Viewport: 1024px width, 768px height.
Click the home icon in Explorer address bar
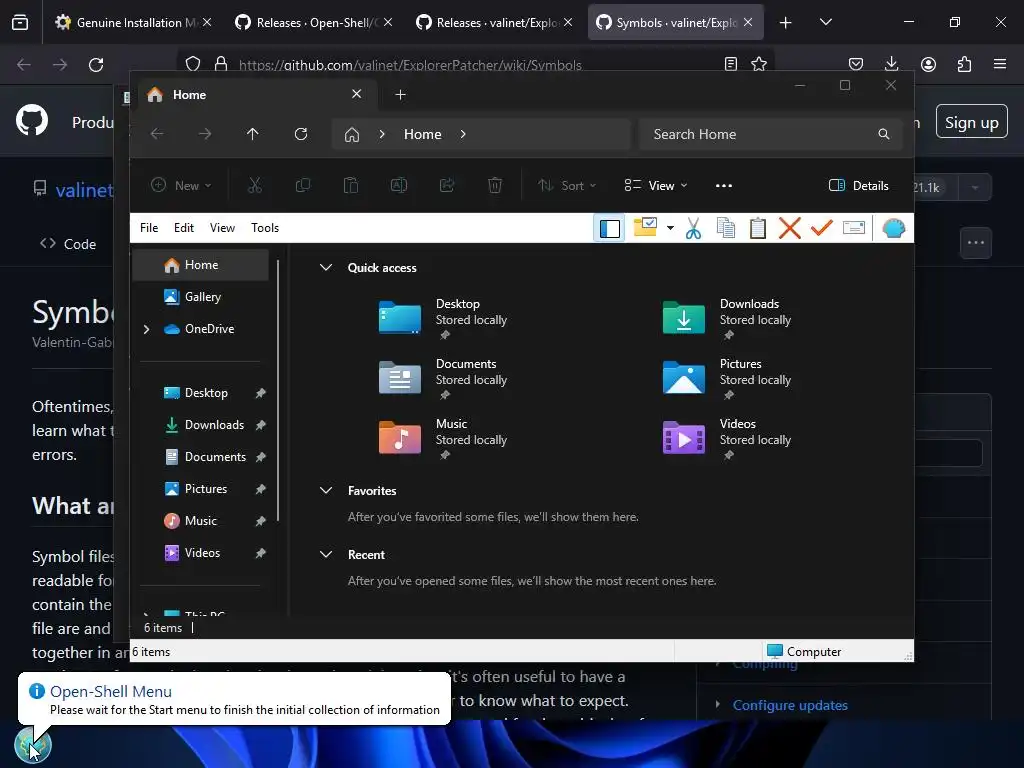coord(352,135)
